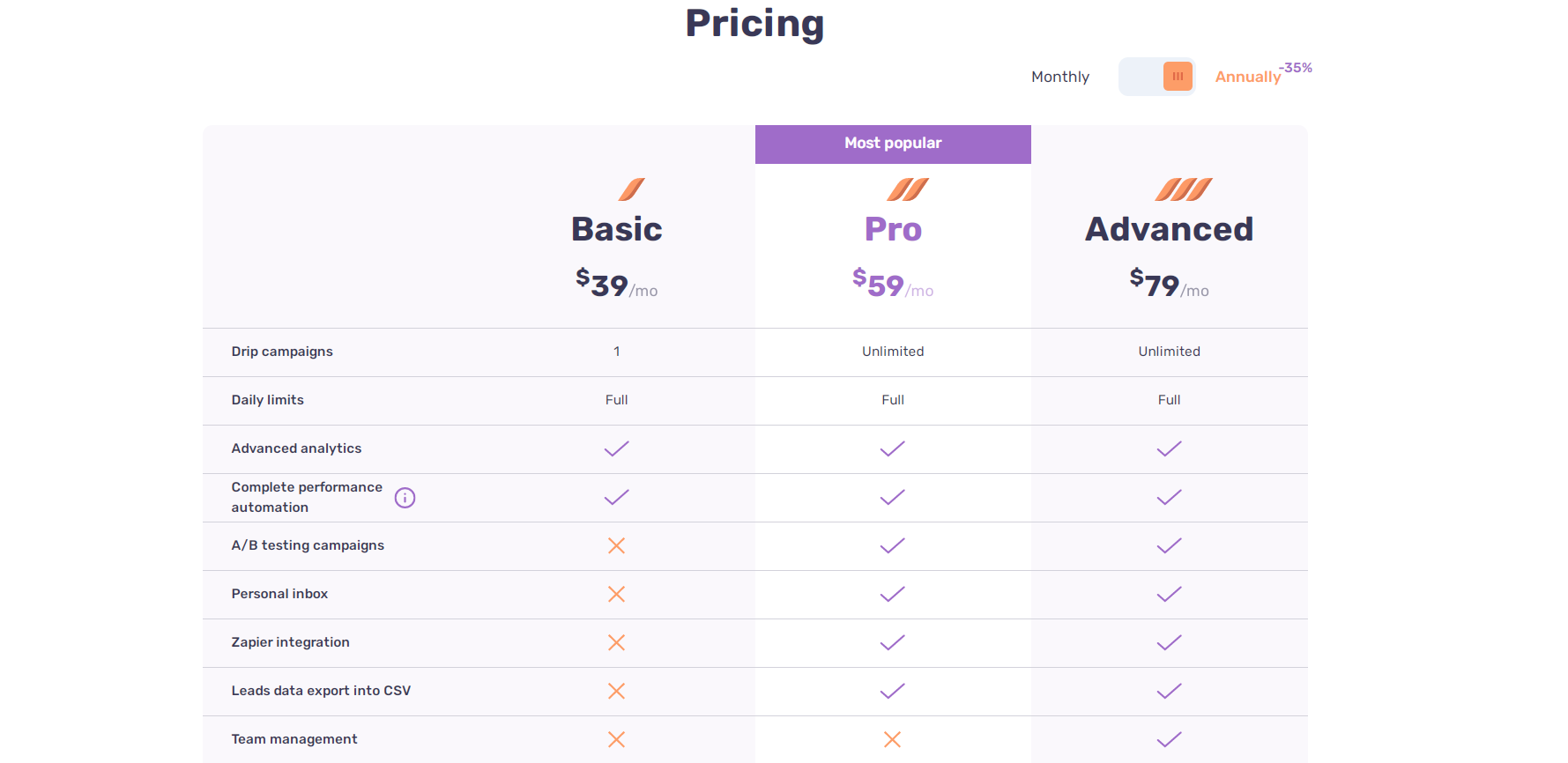This screenshot has width=1568, height=763.
Task: Select the Annually billing label
Action: tap(1248, 77)
